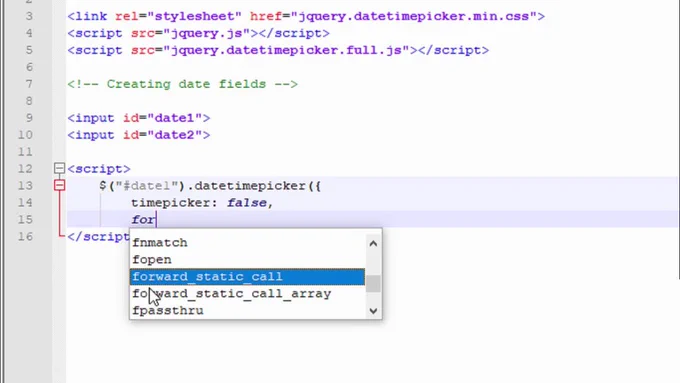The width and height of the screenshot is (680, 383).
Task: Click line number 5 in the margin
Action: pyautogui.click(x=29, y=50)
